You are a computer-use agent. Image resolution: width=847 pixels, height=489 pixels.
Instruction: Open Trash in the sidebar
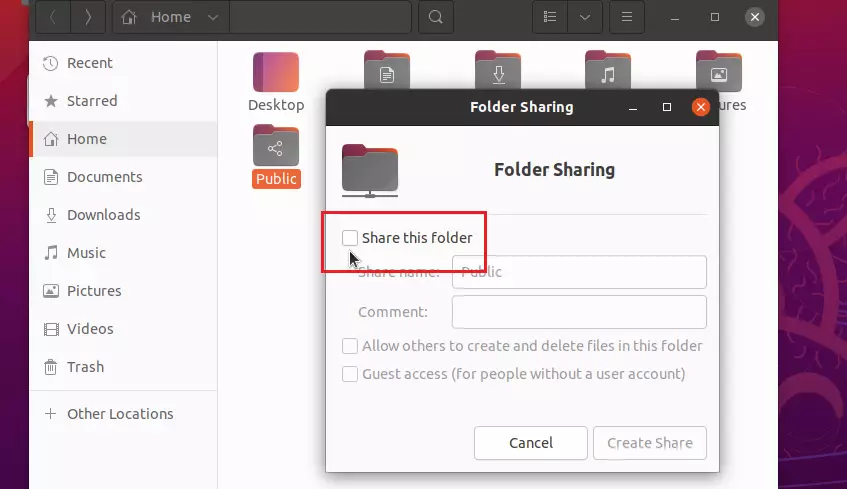(x=124, y=367)
